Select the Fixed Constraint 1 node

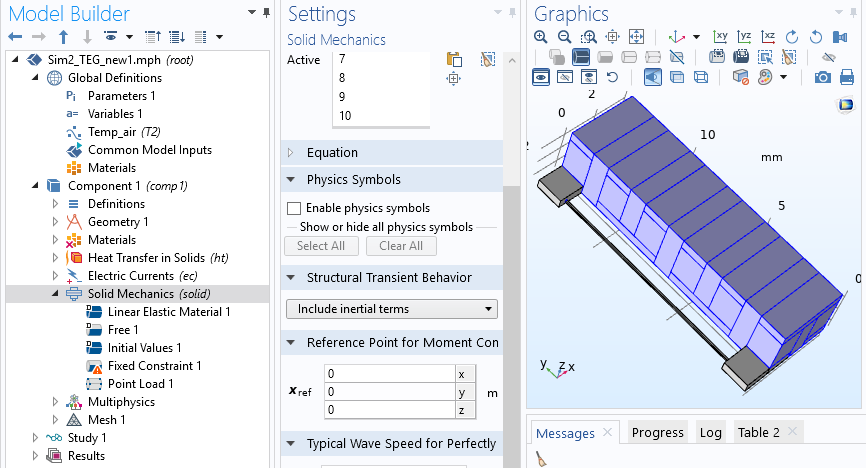pyautogui.click(x=154, y=366)
